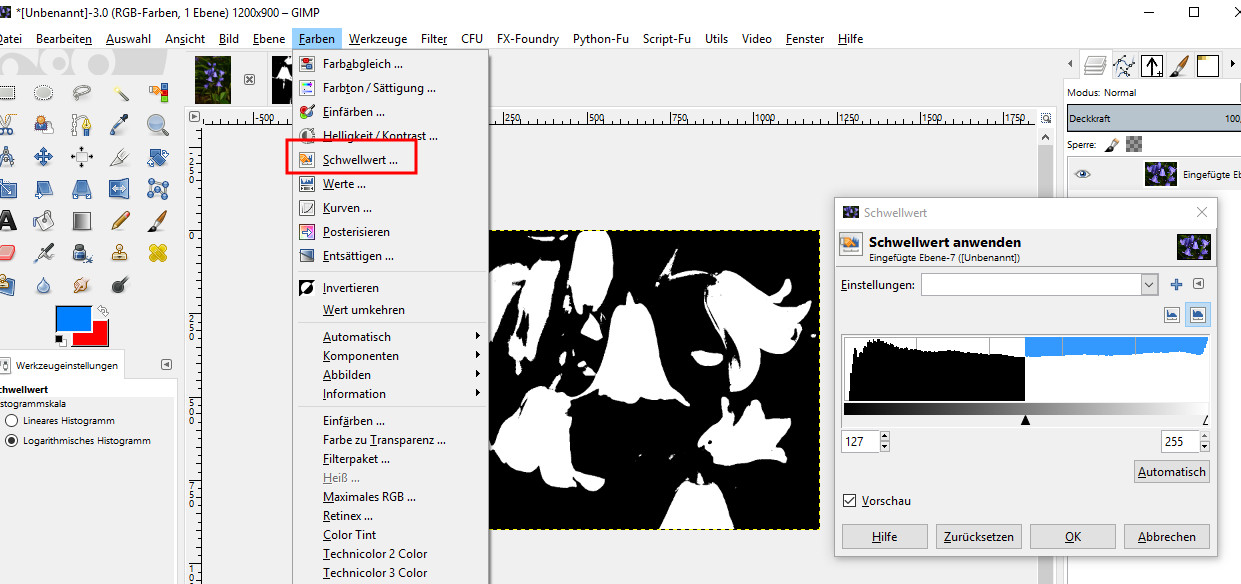Toggle the Vorschau preview checkbox

(x=850, y=500)
